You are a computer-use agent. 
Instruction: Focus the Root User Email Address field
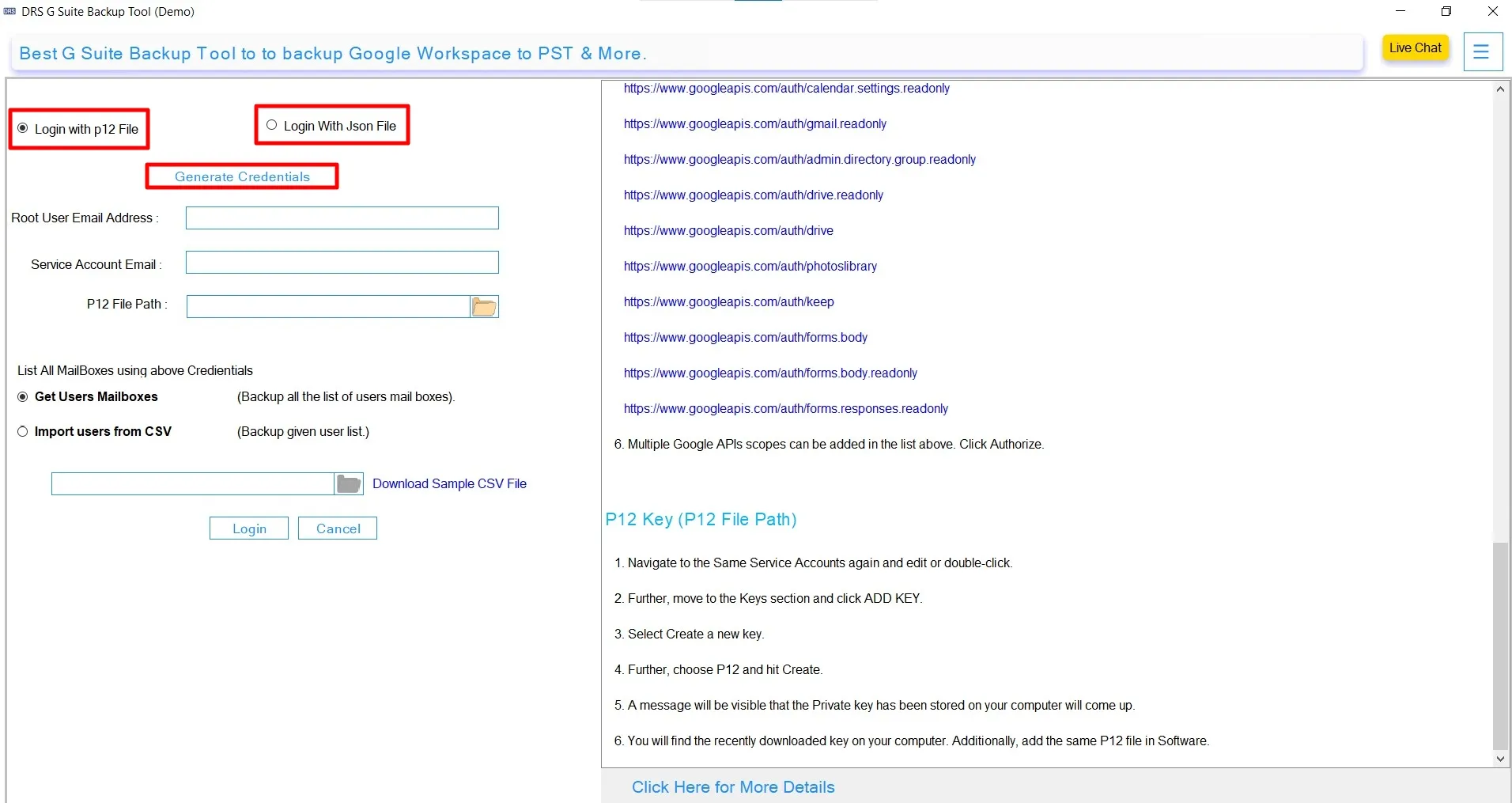(x=342, y=218)
